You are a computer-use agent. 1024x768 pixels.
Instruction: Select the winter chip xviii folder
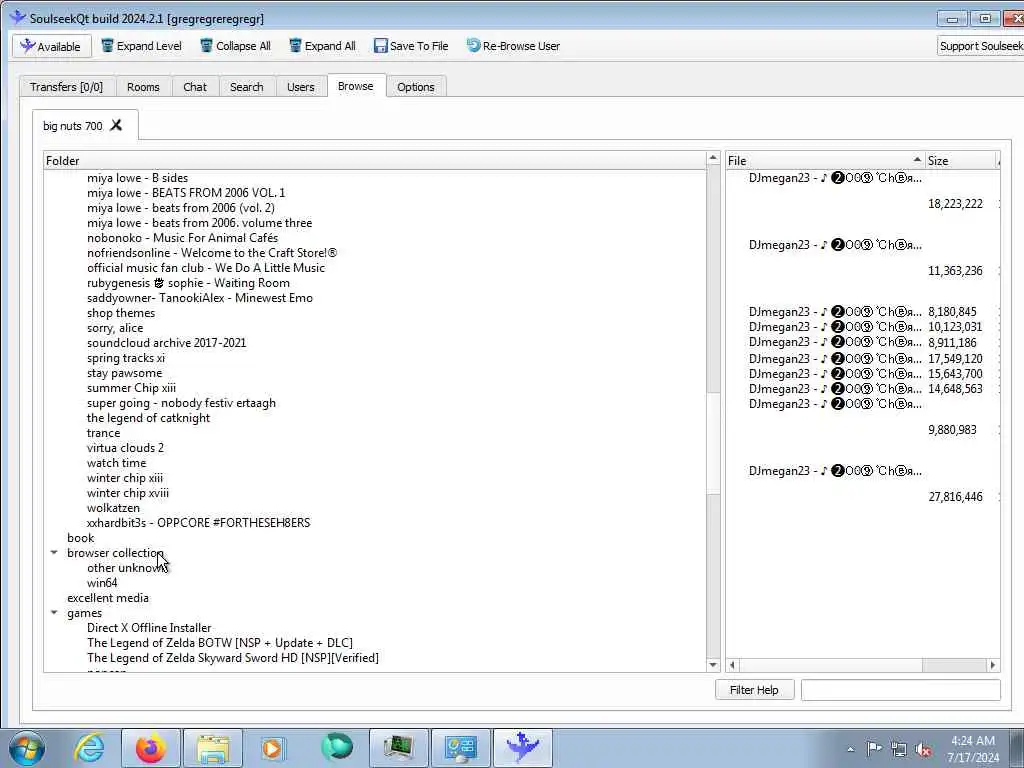pyautogui.click(x=128, y=493)
